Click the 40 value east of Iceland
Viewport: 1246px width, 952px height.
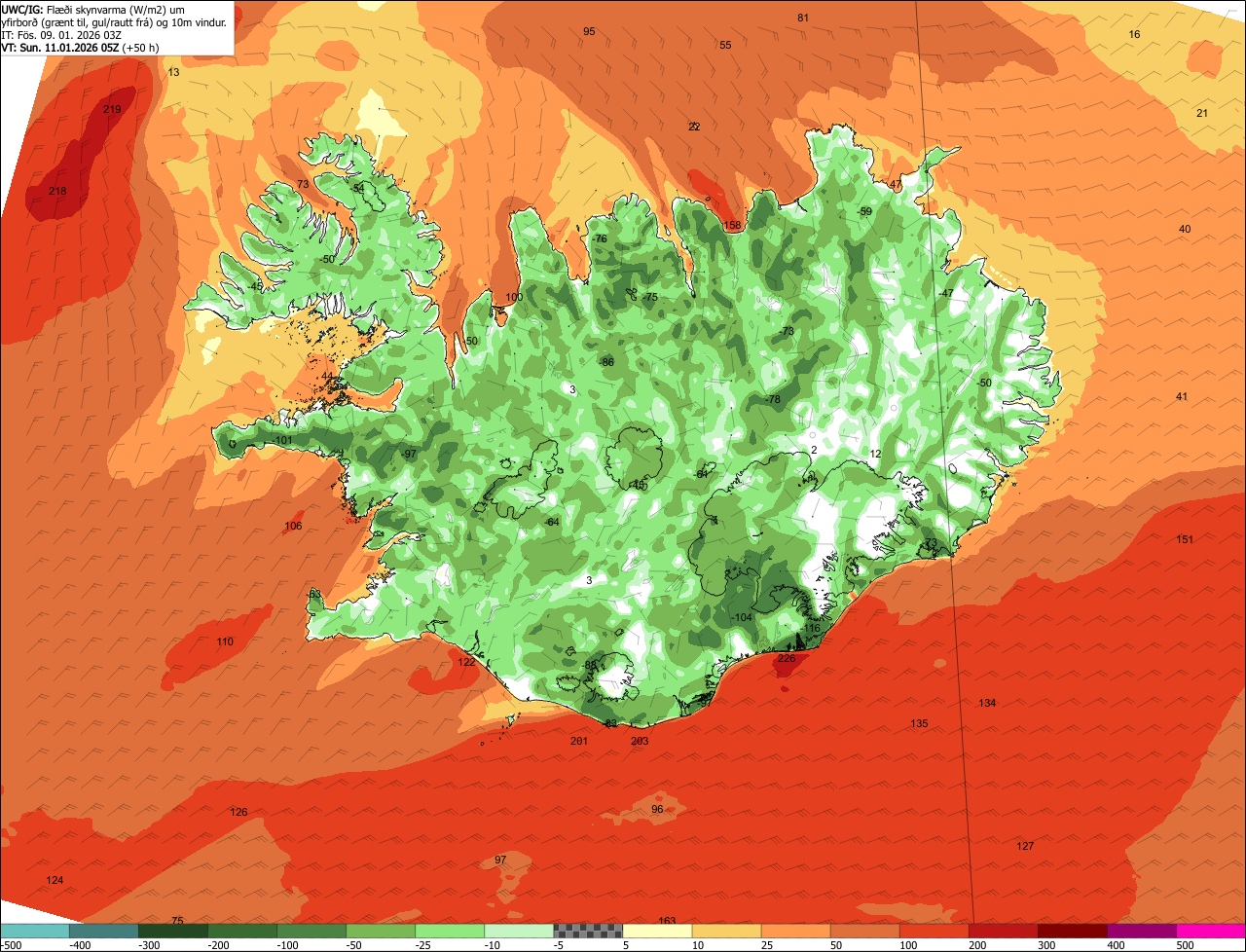(1185, 229)
